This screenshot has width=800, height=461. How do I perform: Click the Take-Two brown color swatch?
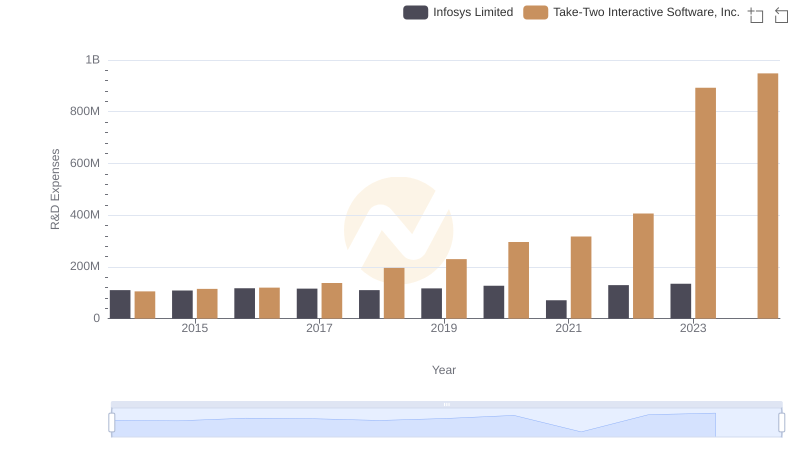click(536, 12)
